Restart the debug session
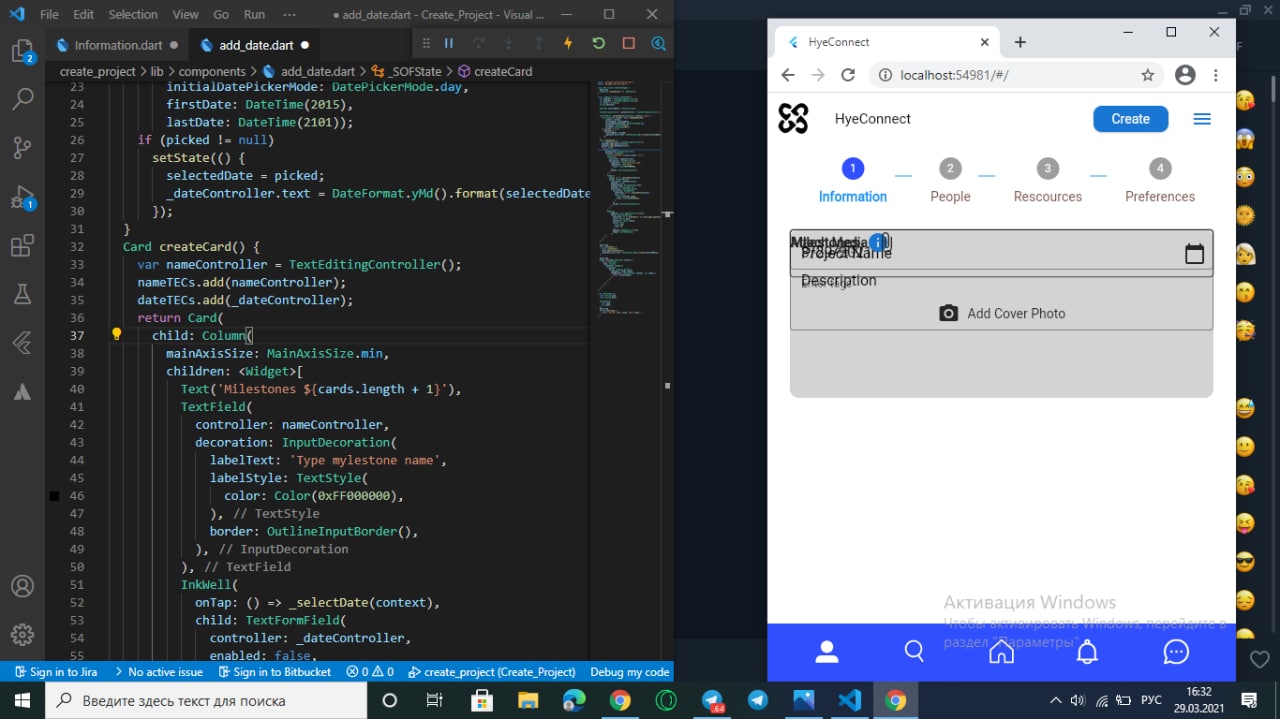Image resolution: width=1280 pixels, height=719 pixels. click(x=598, y=43)
